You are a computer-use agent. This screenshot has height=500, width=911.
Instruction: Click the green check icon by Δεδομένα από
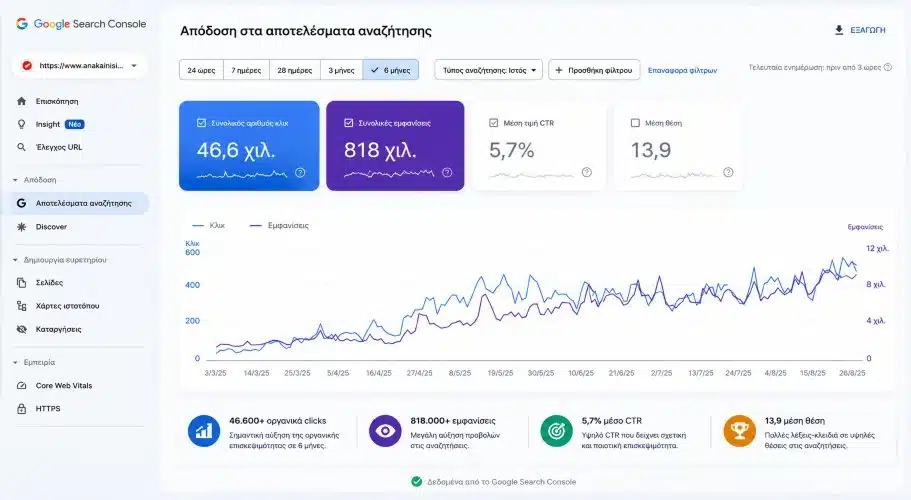tap(417, 481)
